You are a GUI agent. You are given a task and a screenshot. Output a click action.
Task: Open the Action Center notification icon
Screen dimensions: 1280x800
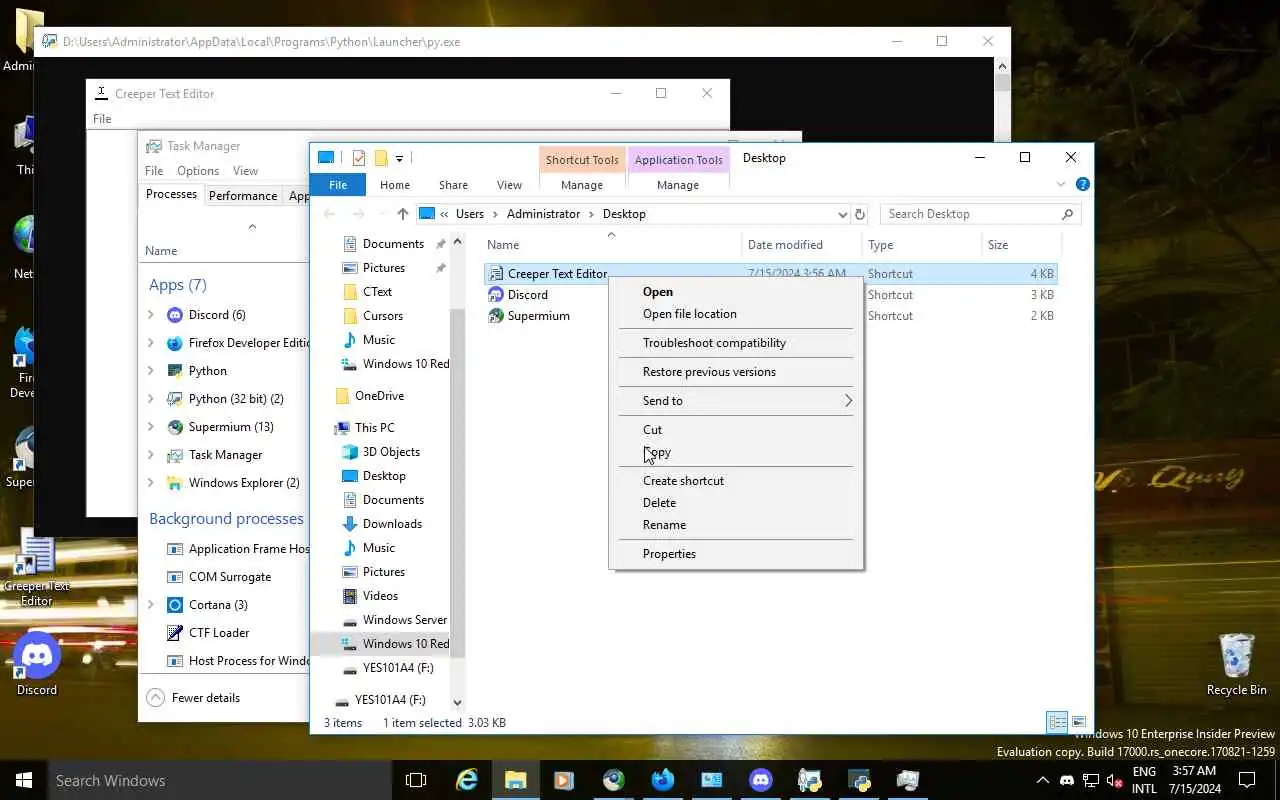click(1247, 780)
